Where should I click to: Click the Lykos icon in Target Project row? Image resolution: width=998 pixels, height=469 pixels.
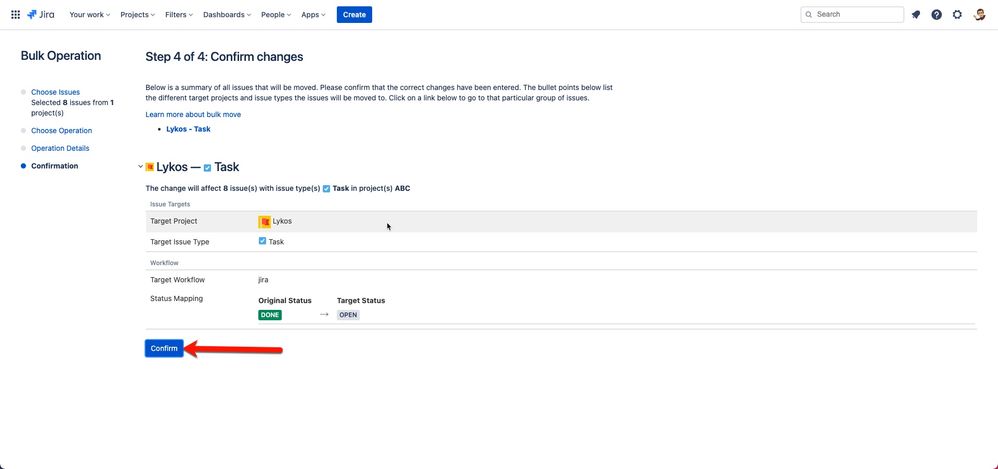tap(264, 221)
